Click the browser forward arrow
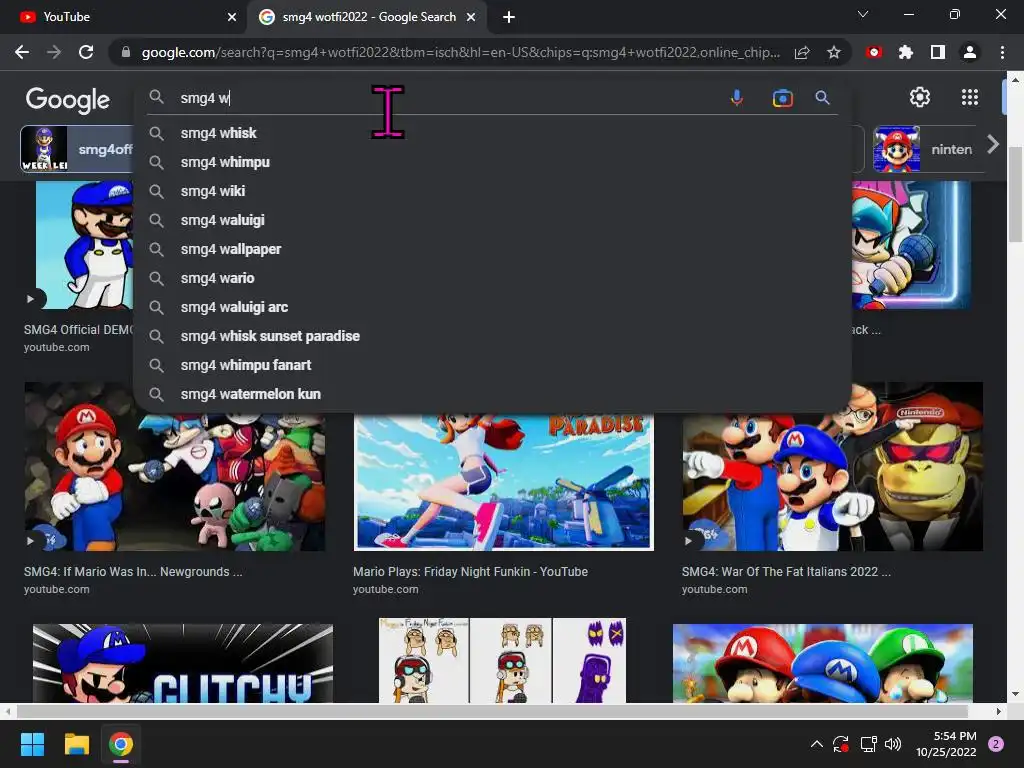 click(x=54, y=52)
